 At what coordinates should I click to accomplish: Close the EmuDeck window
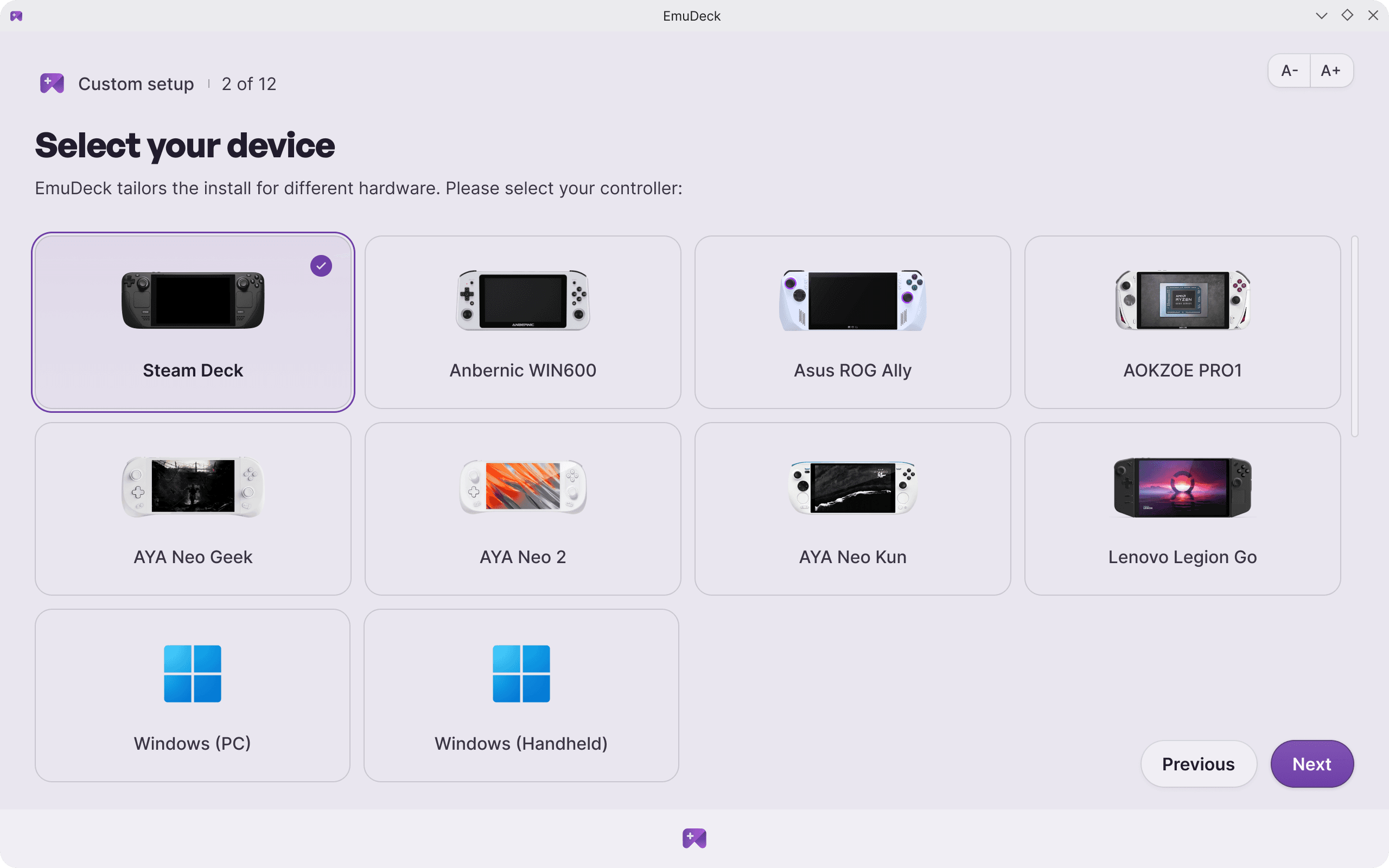[1373, 16]
